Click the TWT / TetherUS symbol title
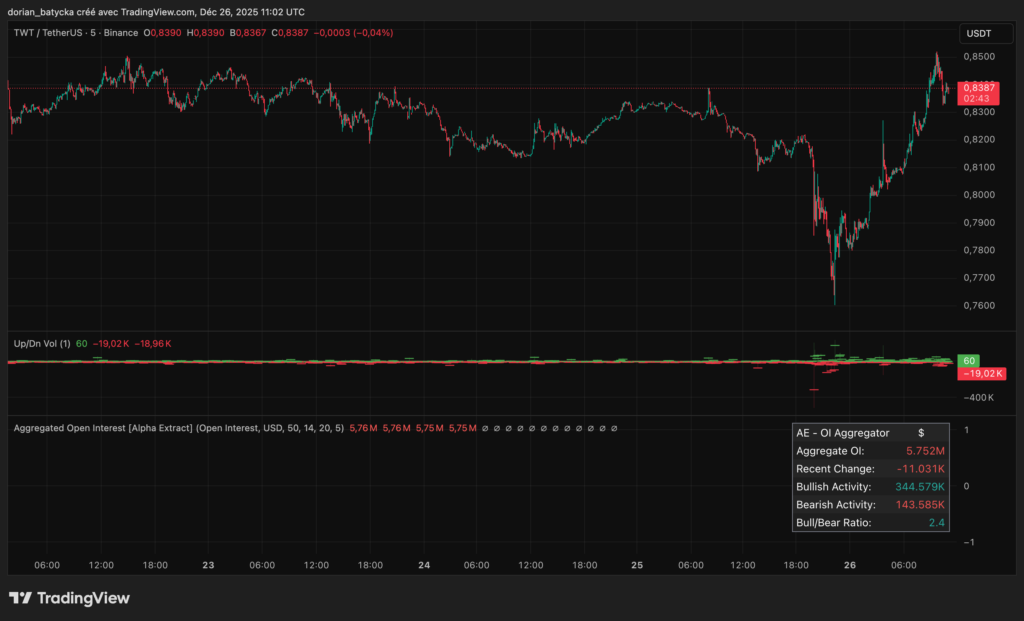Screen dimensions: 1024x621 point(60,33)
